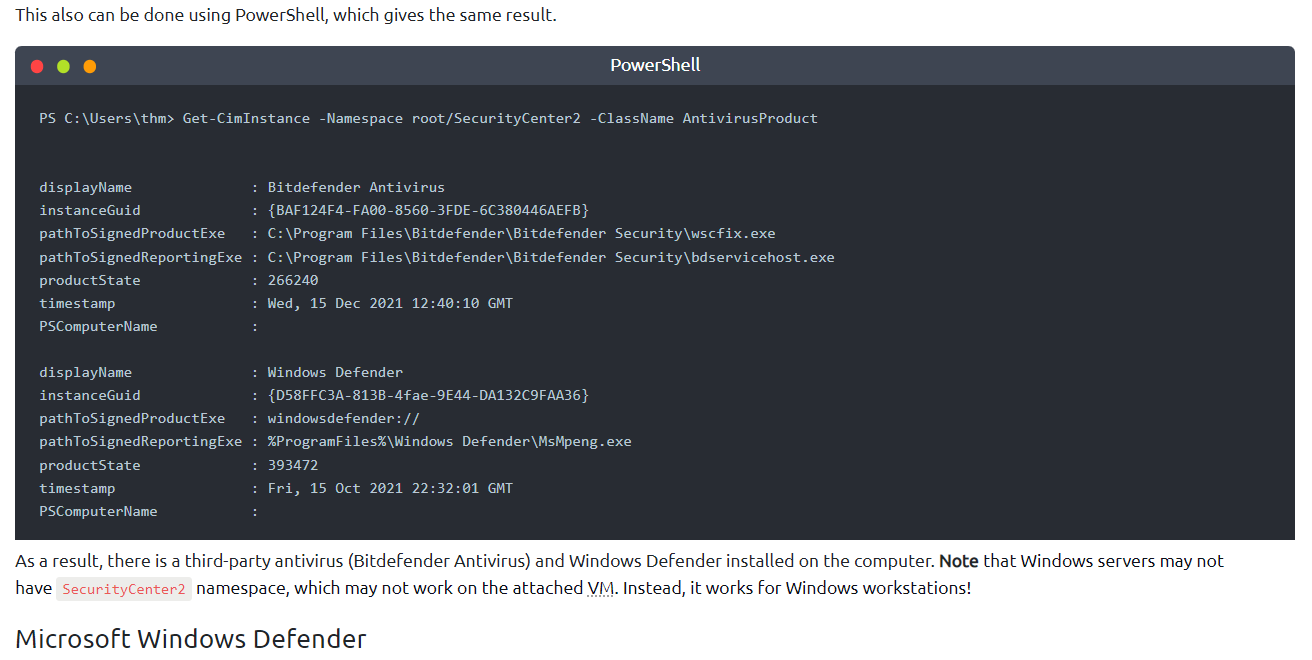Select the productState value 266240
The width and height of the screenshot is (1312, 660).
293,280
